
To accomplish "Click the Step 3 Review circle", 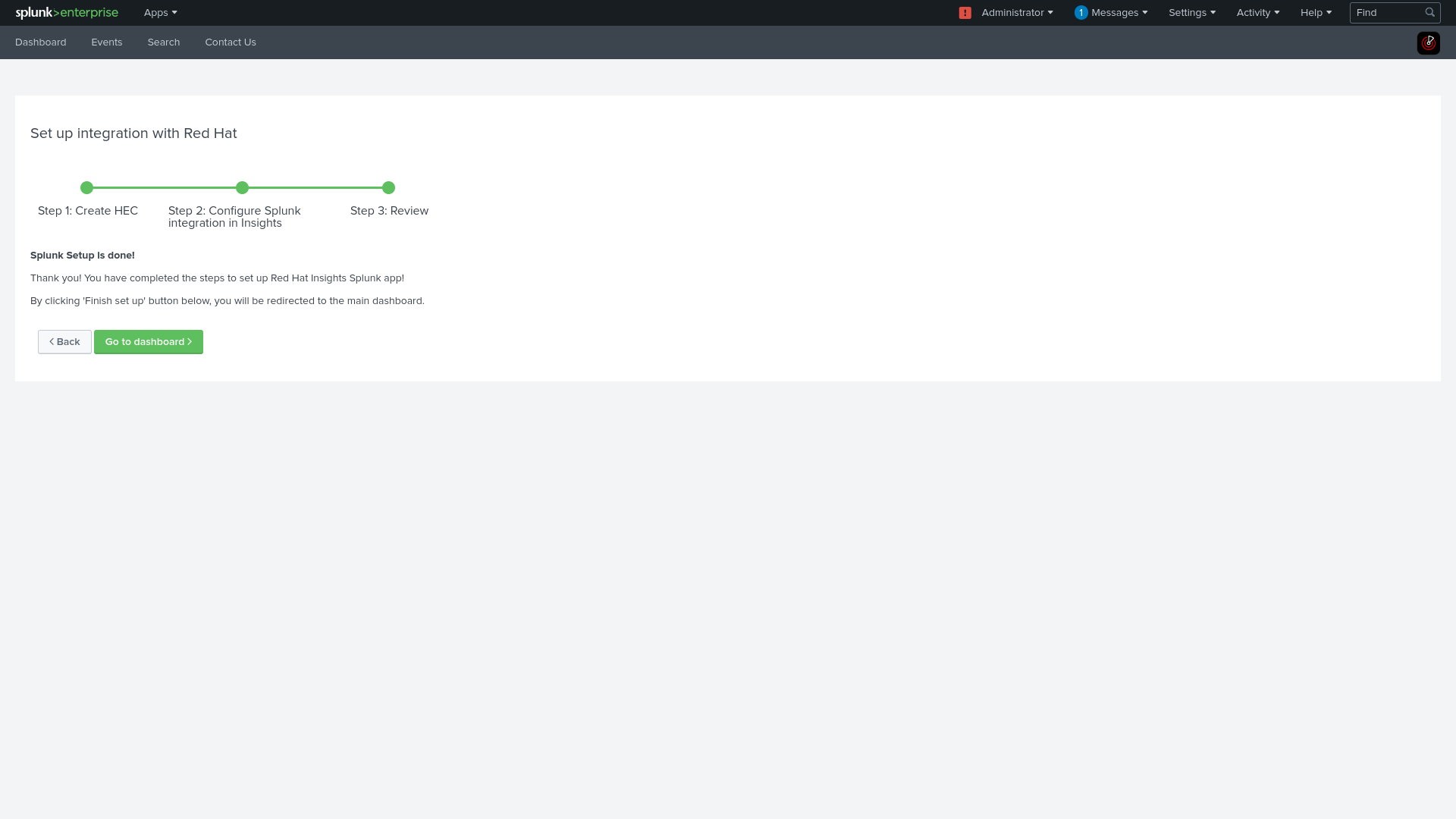I will point(388,187).
